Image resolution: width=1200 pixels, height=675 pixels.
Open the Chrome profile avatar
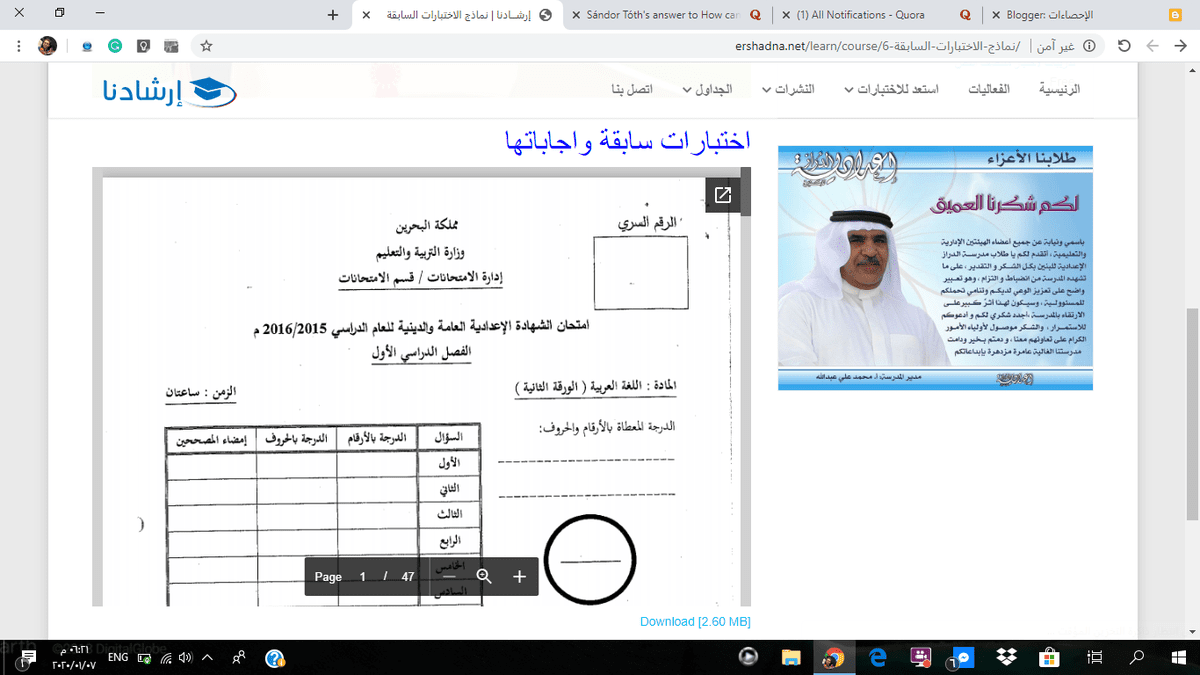pyautogui.click(x=47, y=46)
